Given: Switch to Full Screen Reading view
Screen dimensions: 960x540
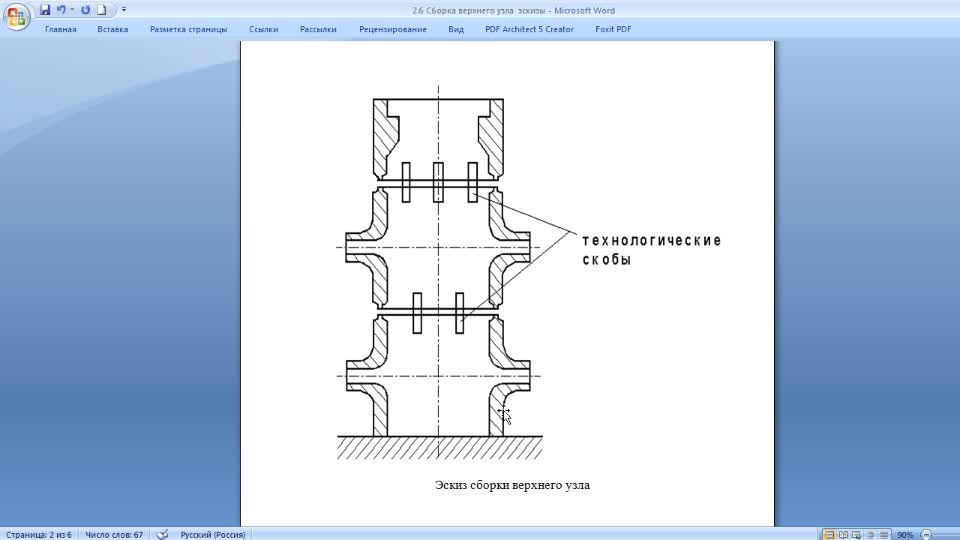Looking at the screenshot, I should tap(843, 534).
